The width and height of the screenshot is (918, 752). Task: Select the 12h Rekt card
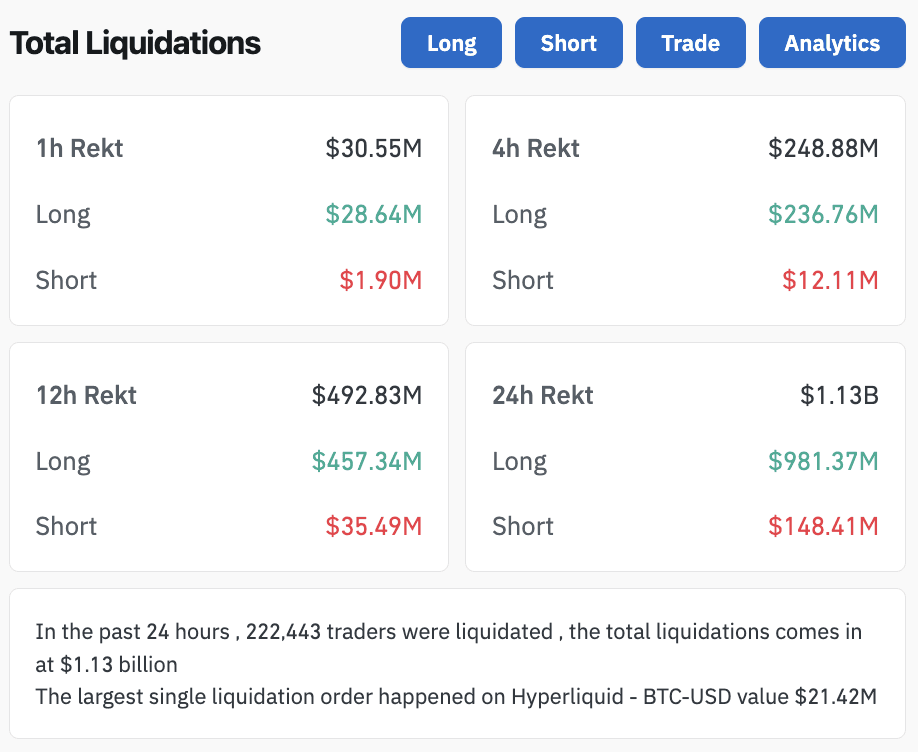pyautogui.click(x=228, y=456)
